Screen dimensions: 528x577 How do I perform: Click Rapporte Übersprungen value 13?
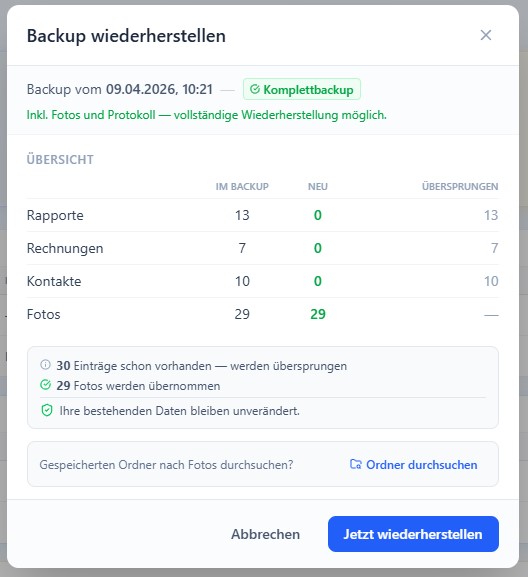pos(491,215)
